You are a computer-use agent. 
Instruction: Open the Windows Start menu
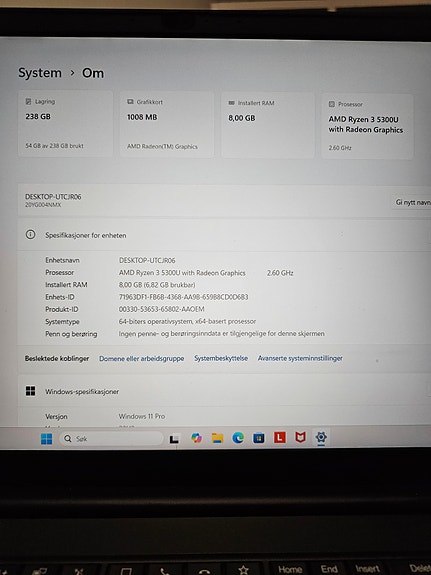click(x=47, y=439)
